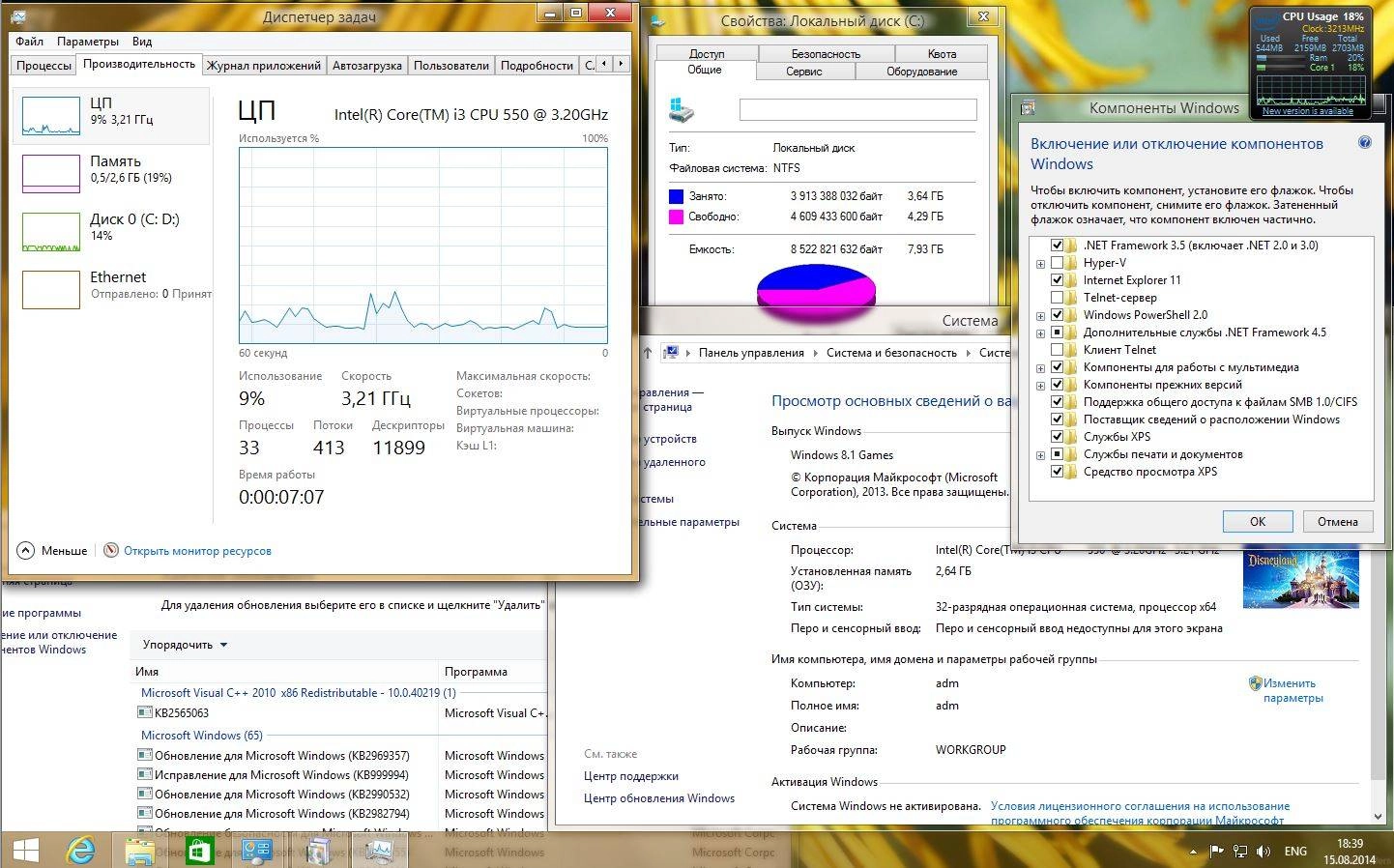Open the Открыть монитор ресурсов link
Viewport: 1394px width, 868px height.
point(197,551)
